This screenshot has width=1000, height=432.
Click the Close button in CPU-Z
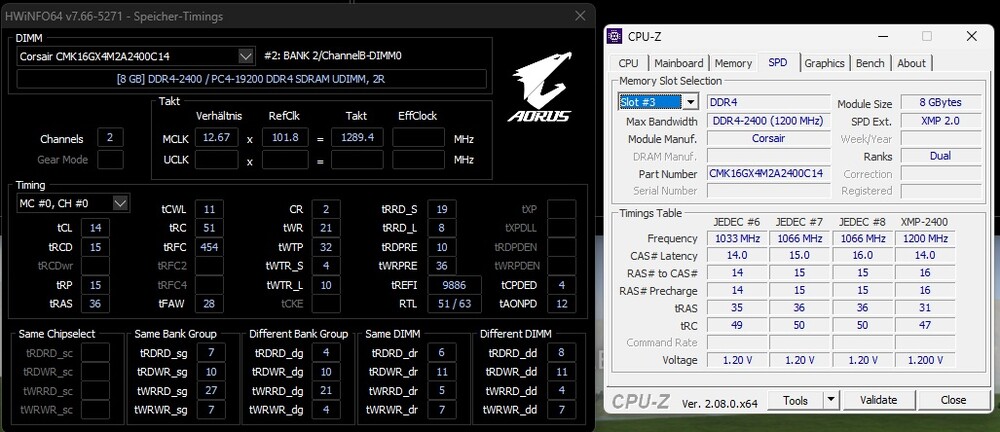click(x=953, y=400)
